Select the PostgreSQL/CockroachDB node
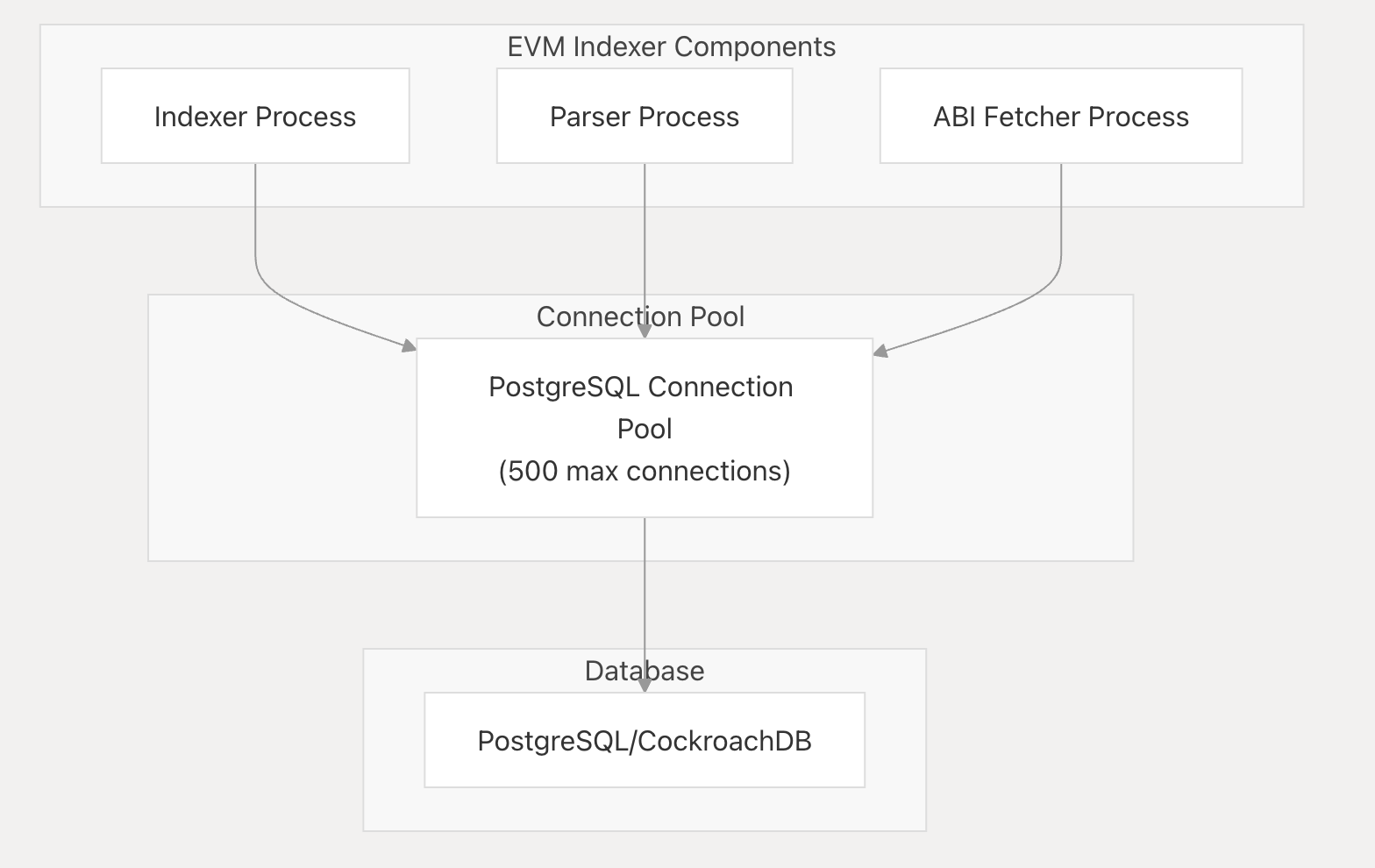1375x868 pixels. click(645, 740)
